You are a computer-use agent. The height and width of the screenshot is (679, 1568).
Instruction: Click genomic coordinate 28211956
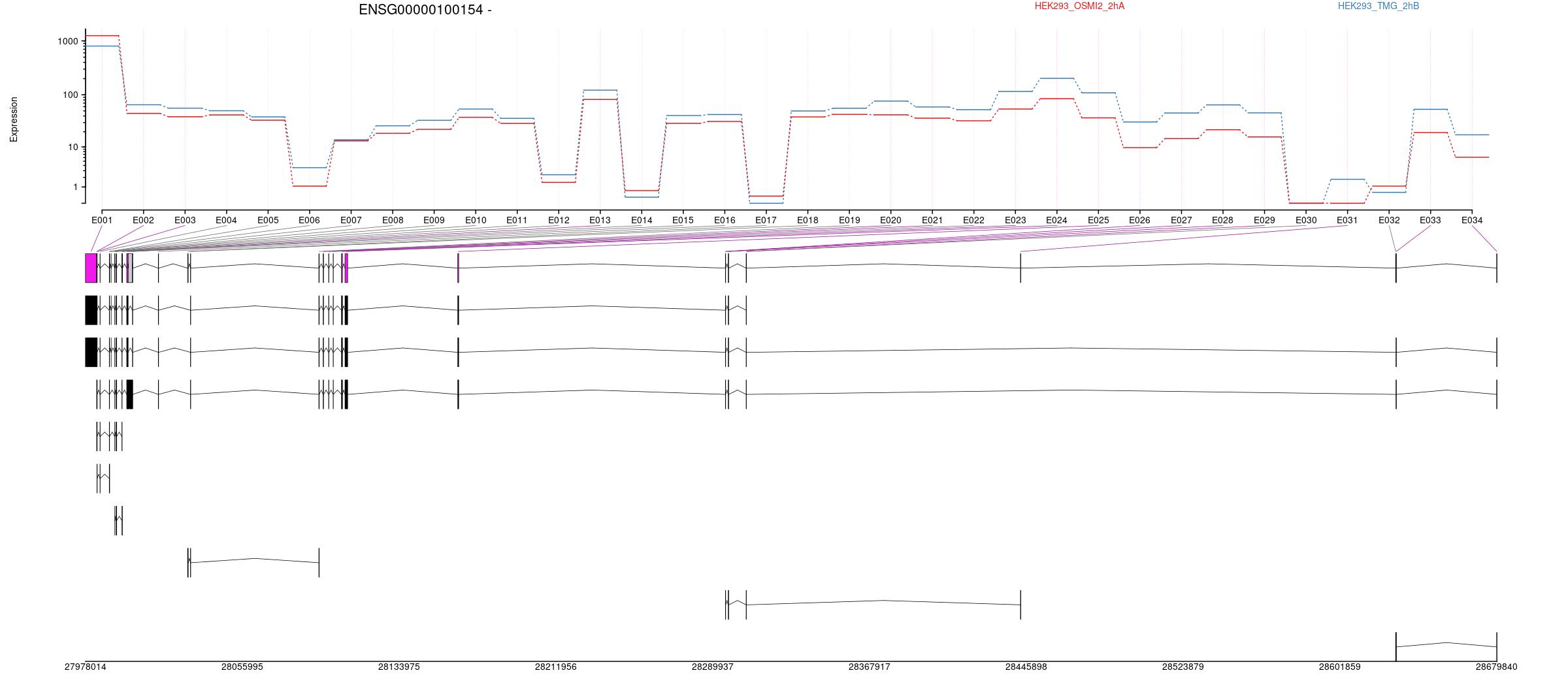point(556,667)
